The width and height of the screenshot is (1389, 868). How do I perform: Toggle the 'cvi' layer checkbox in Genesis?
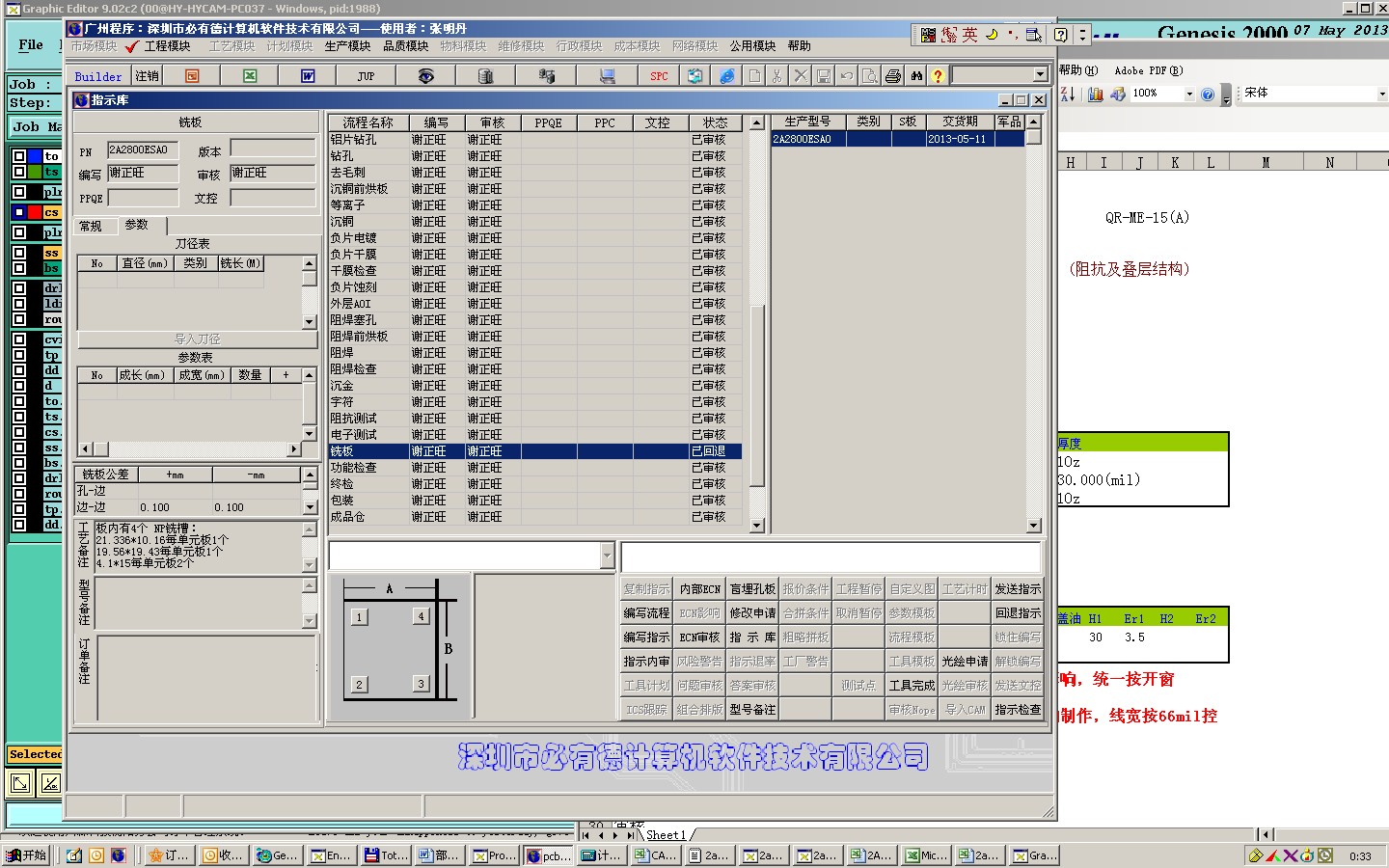coord(19,339)
